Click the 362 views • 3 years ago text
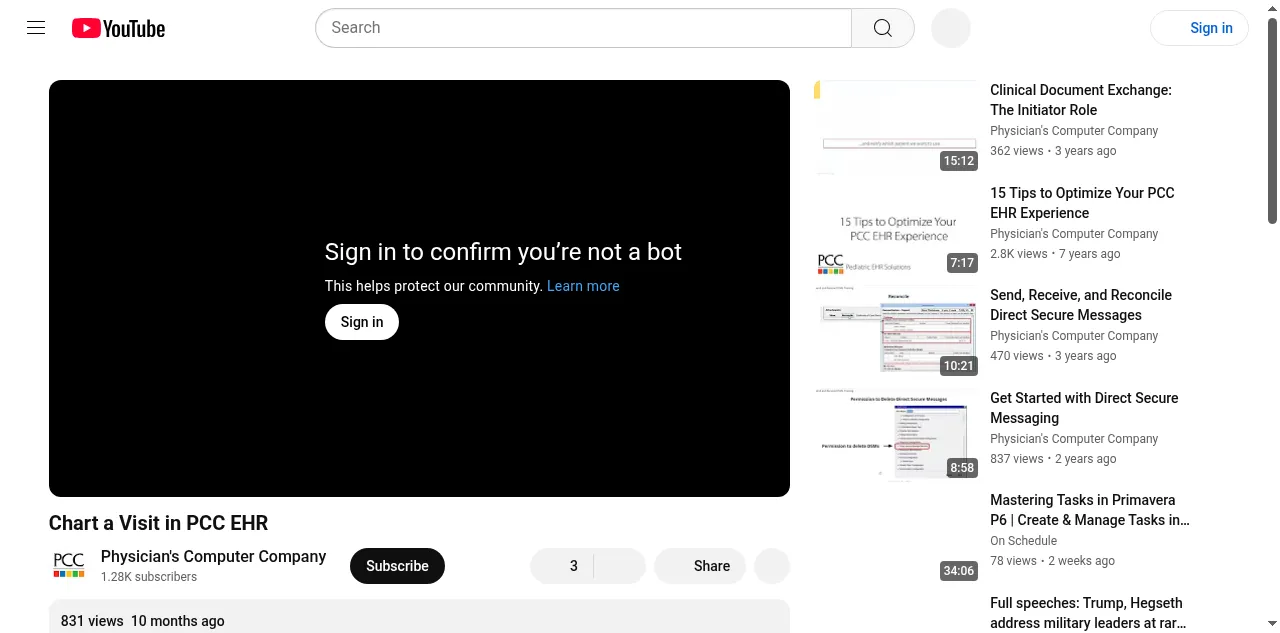 click(x=1053, y=151)
